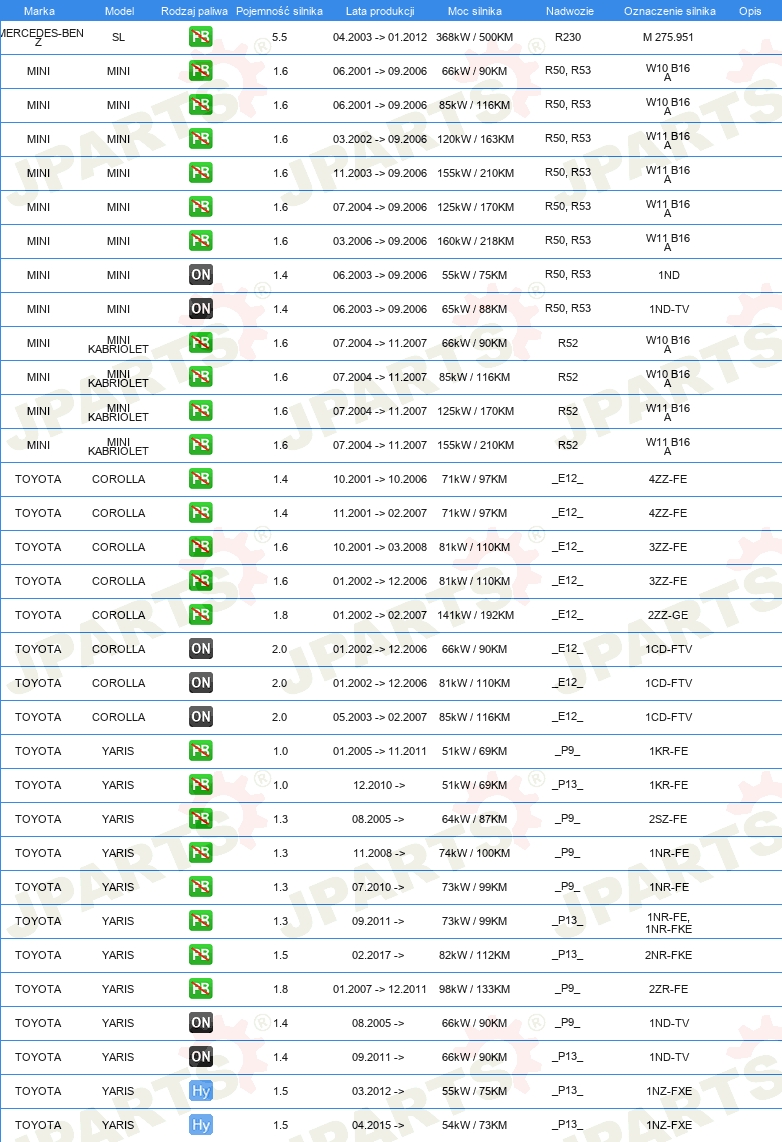Viewport: 782px width, 1142px height.
Task: Click the Opis column header
Action: pyautogui.click(x=750, y=11)
